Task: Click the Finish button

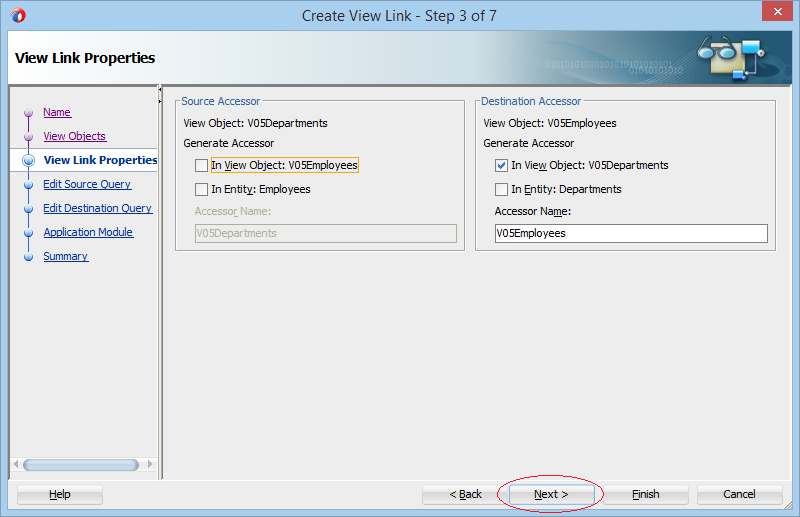Action: [645, 494]
